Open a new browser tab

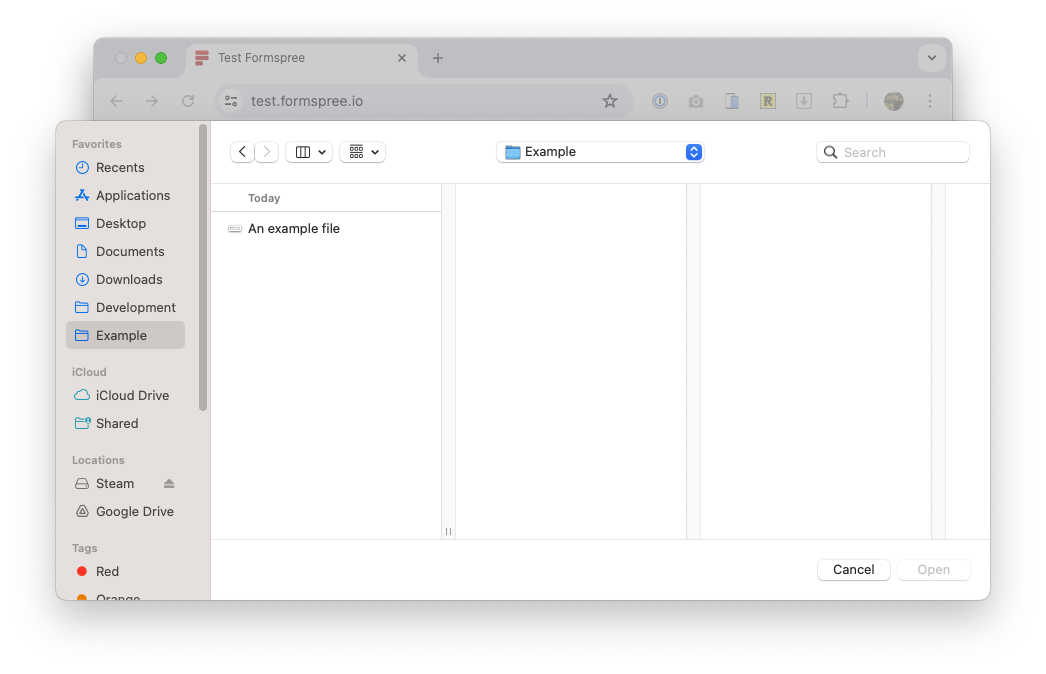click(437, 58)
